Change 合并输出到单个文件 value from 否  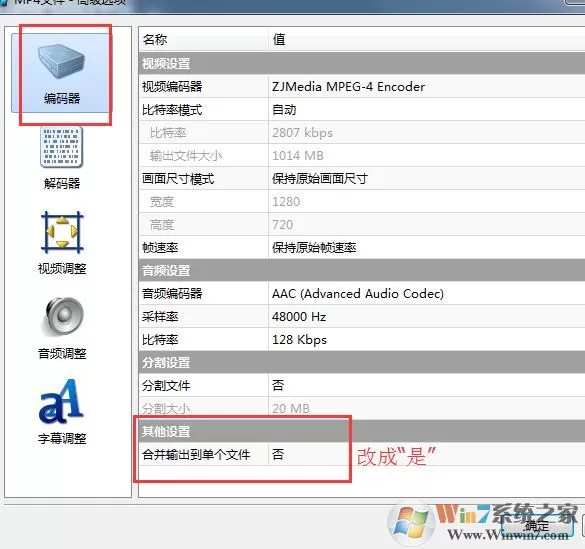pyautogui.click(x=426, y=454)
